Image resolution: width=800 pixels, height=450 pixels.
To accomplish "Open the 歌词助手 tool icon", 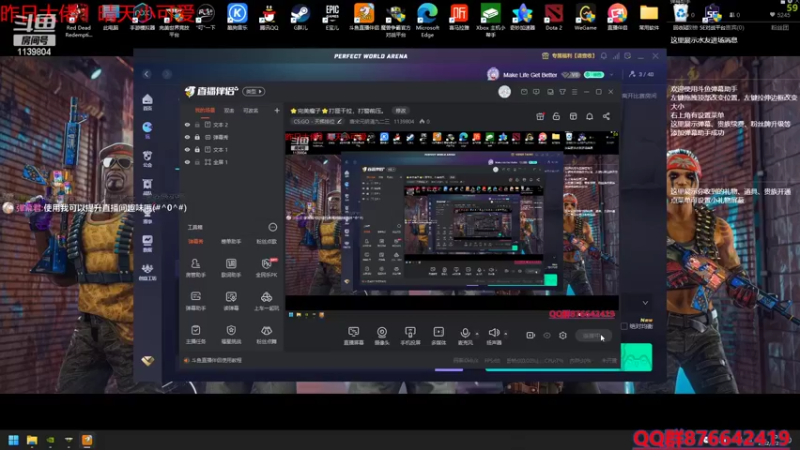I will click(x=231, y=267).
